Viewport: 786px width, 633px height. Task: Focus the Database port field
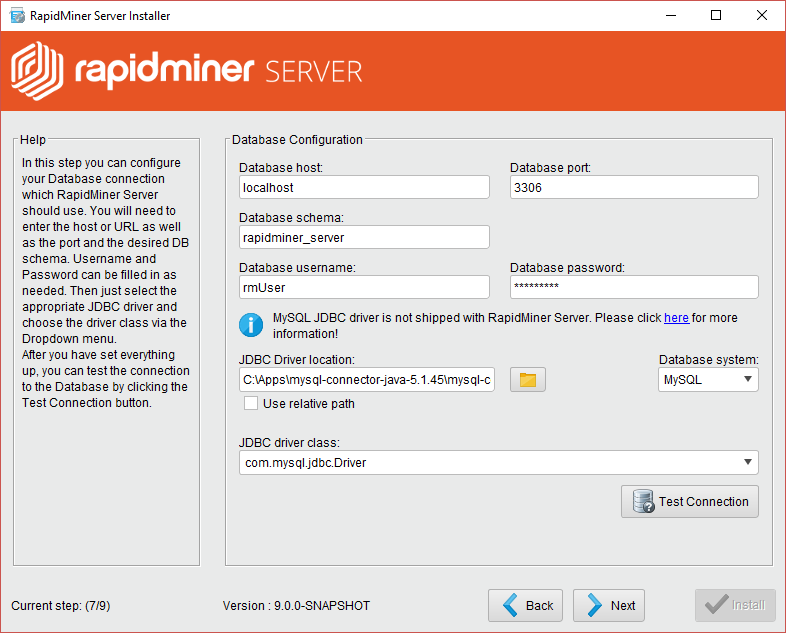(634, 187)
